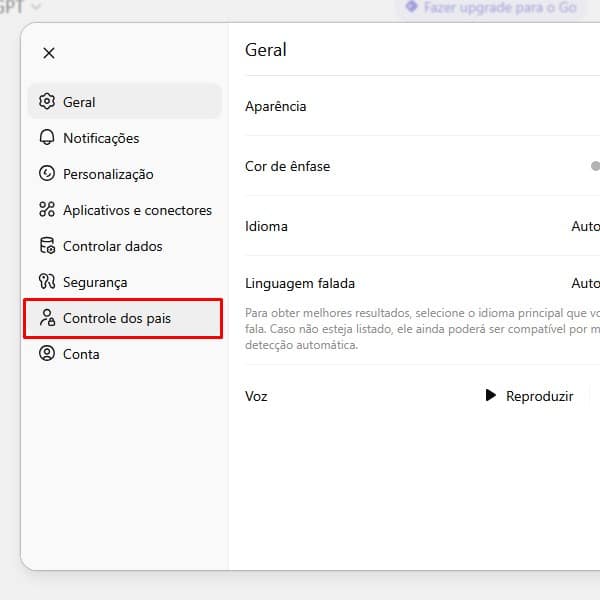The image size is (600, 600).
Task: Click Fazer upgrade para o Go button
Action: [490, 7]
